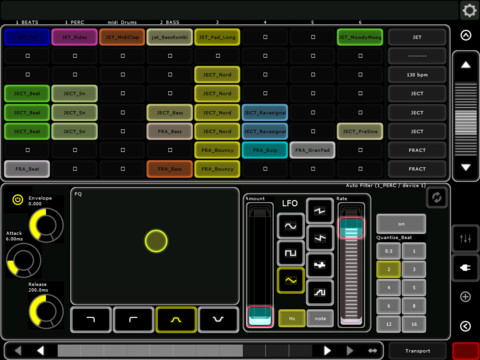Viewport: 480px width, 360px height.
Task: Toggle the Quantize 'on' button
Action: click(x=401, y=224)
